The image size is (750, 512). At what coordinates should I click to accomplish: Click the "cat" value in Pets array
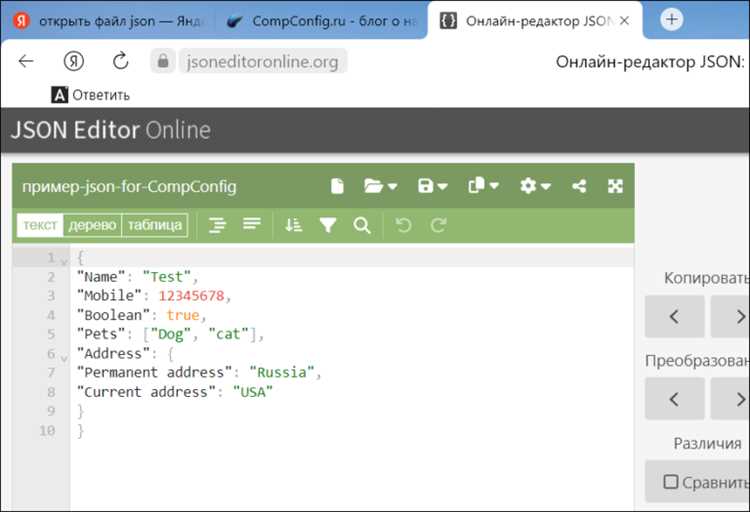(x=228, y=334)
